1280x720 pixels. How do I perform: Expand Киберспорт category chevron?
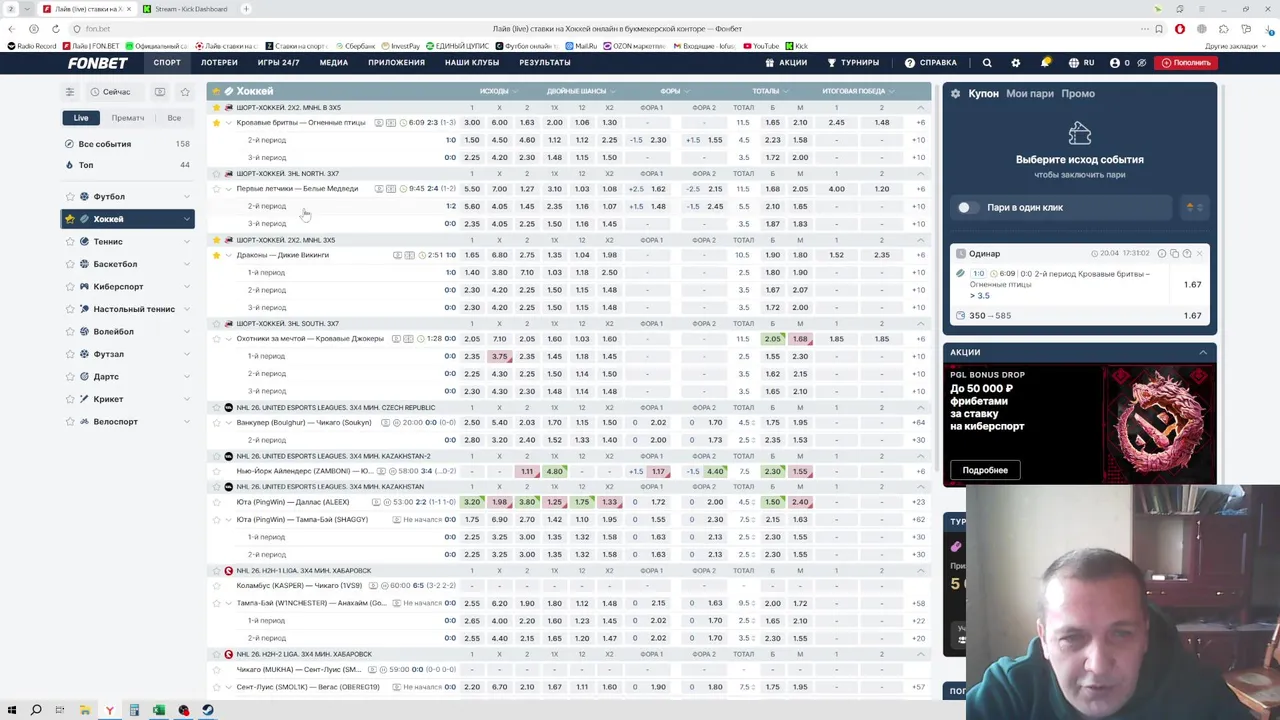(x=186, y=287)
